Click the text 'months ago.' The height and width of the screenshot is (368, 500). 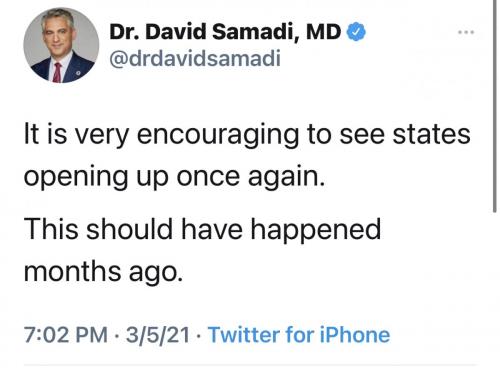[103, 271]
